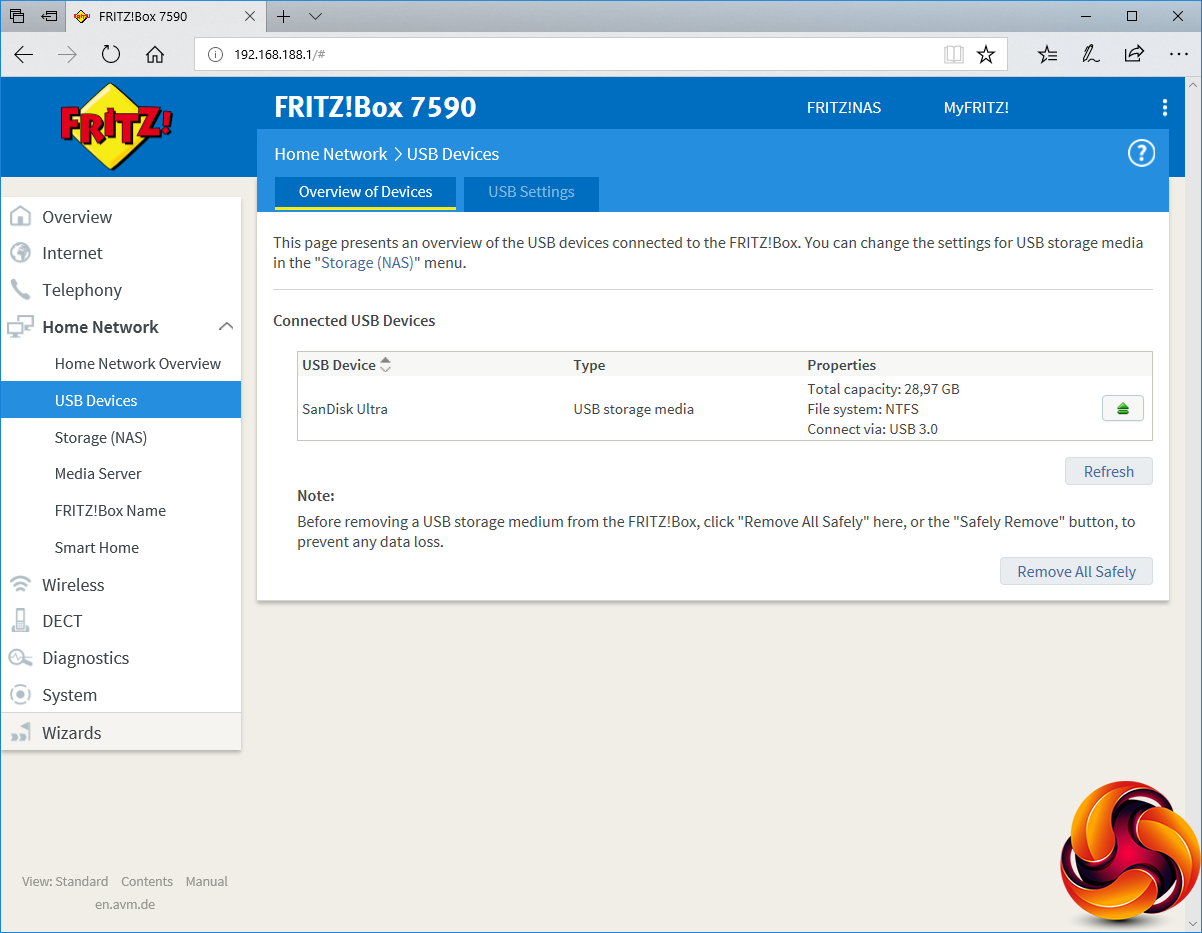Click the browser share icon
1202x933 pixels.
[x=1134, y=54]
